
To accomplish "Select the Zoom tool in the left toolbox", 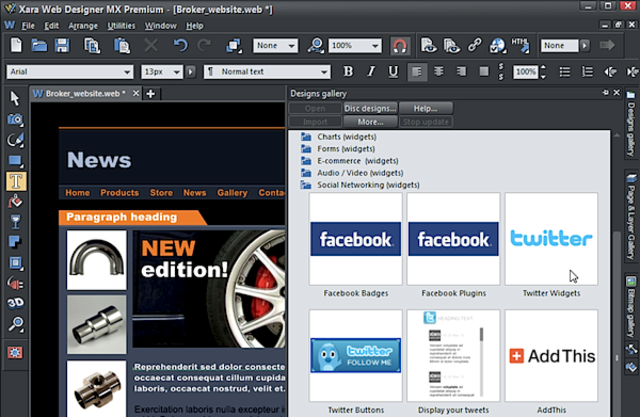I will pyautogui.click(x=15, y=324).
